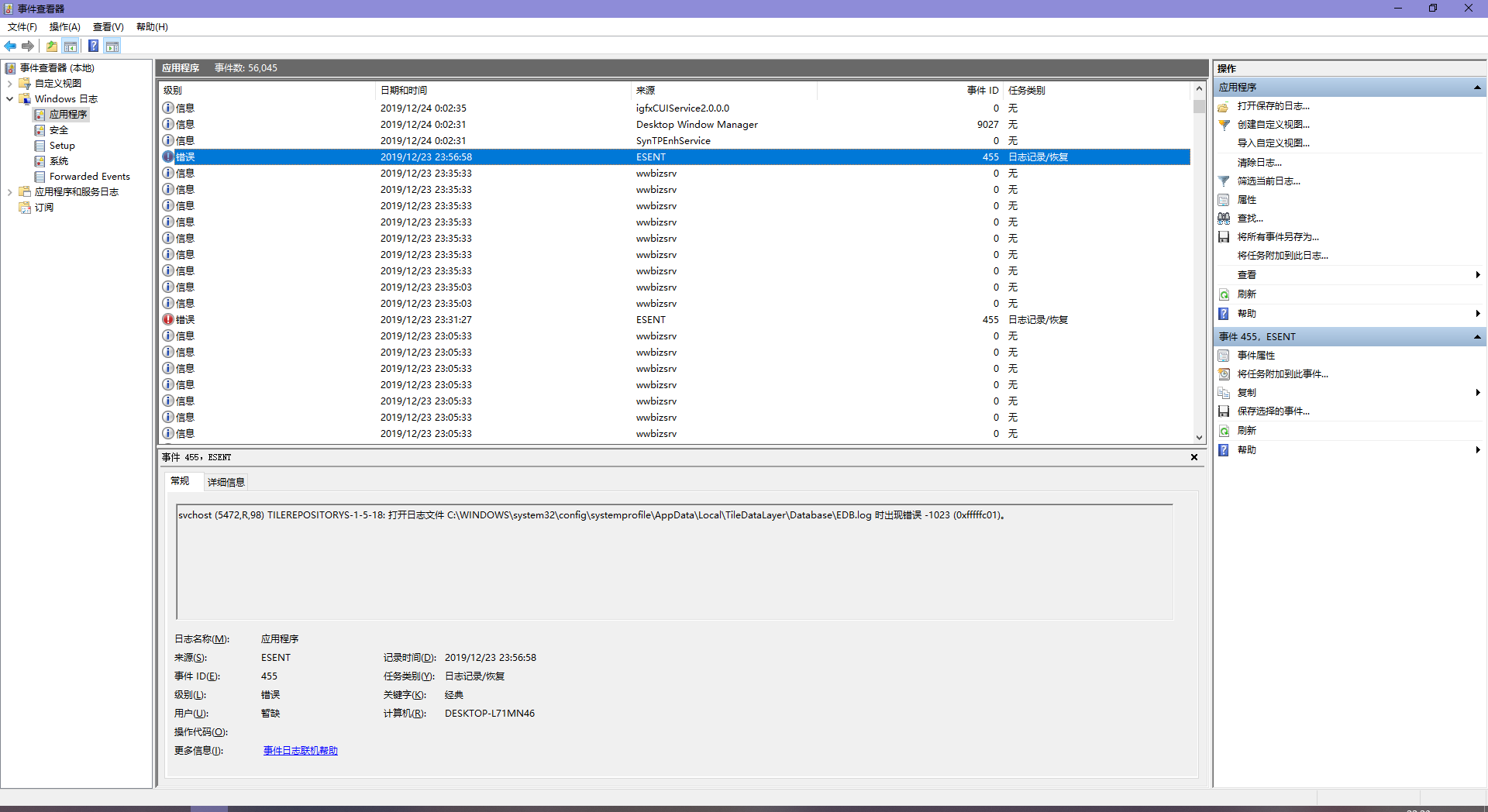The height and width of the screenshot is (812, 1488).
Task: Collapse the Windows 日志 tree node
Action: point(9,99)
